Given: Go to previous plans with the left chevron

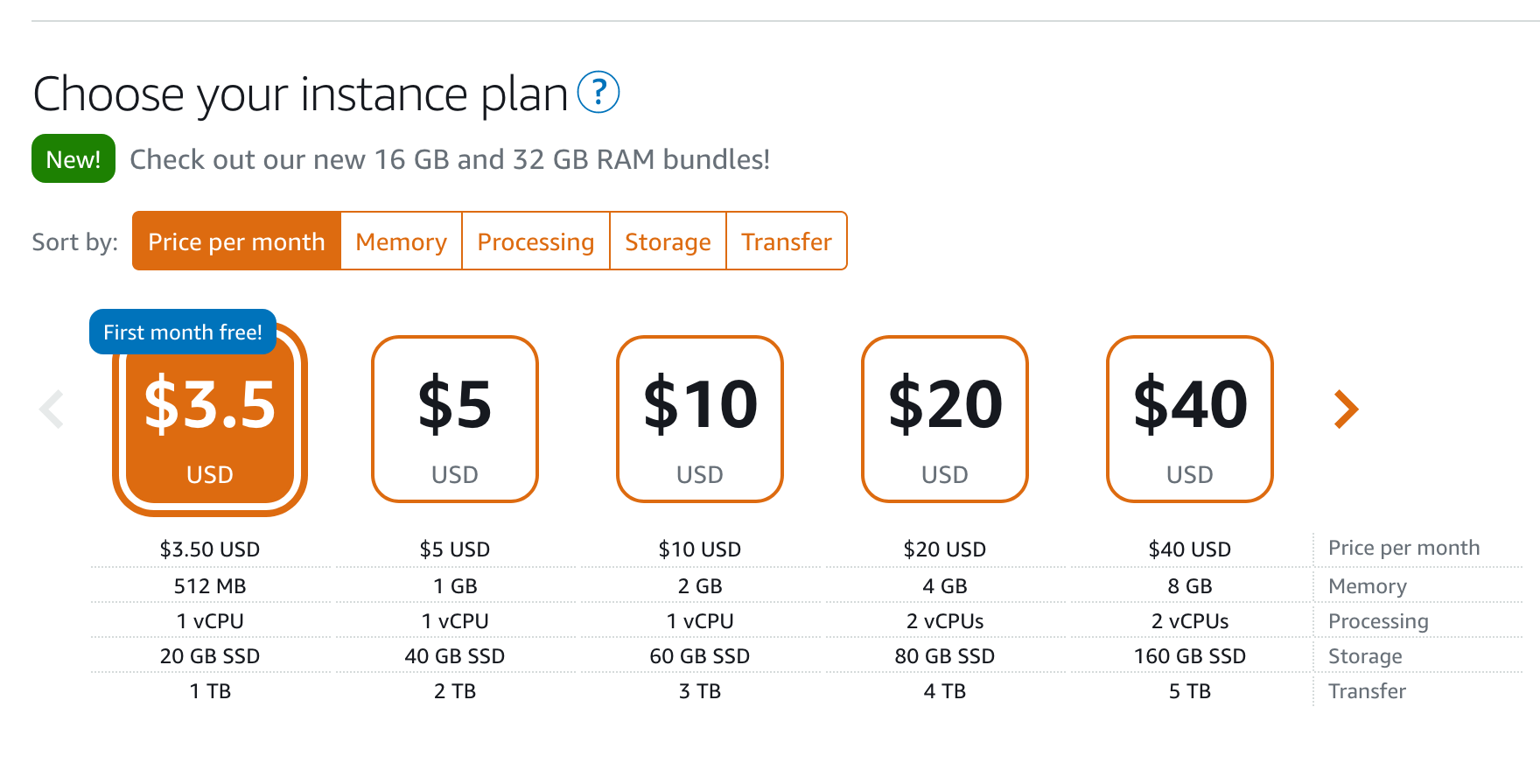Looking at the screenshot, I should pos(52,409).
